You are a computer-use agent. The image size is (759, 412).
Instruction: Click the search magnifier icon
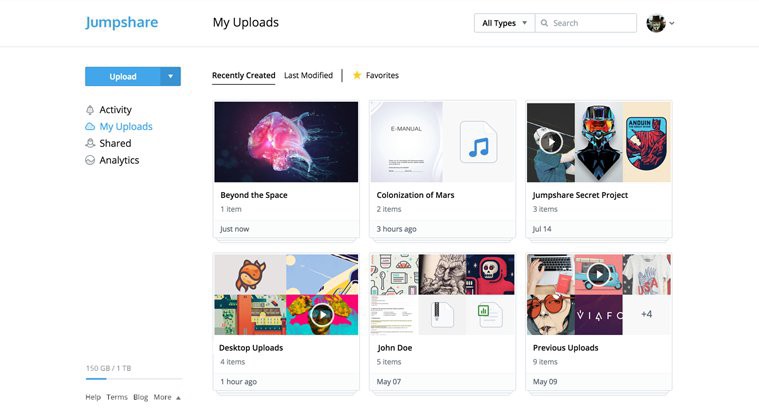tap(545, 23)
